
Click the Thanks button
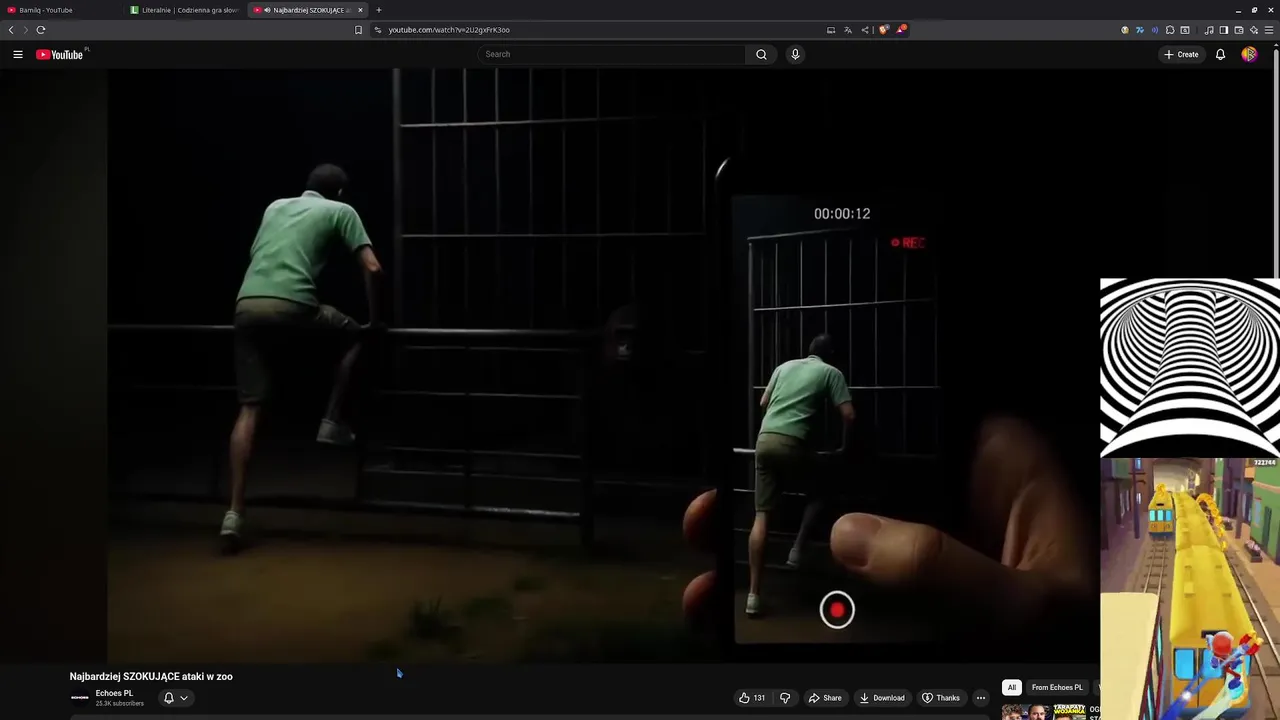pyautogui.click(x=940, y=698)
